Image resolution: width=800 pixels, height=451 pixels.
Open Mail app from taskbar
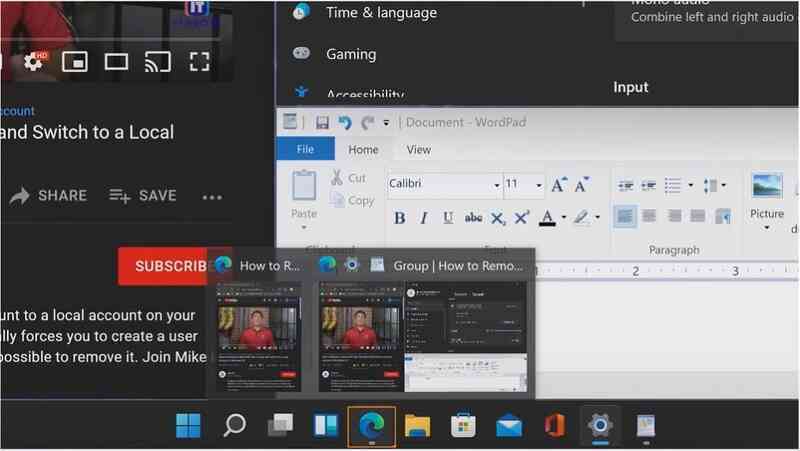(509, 425)
